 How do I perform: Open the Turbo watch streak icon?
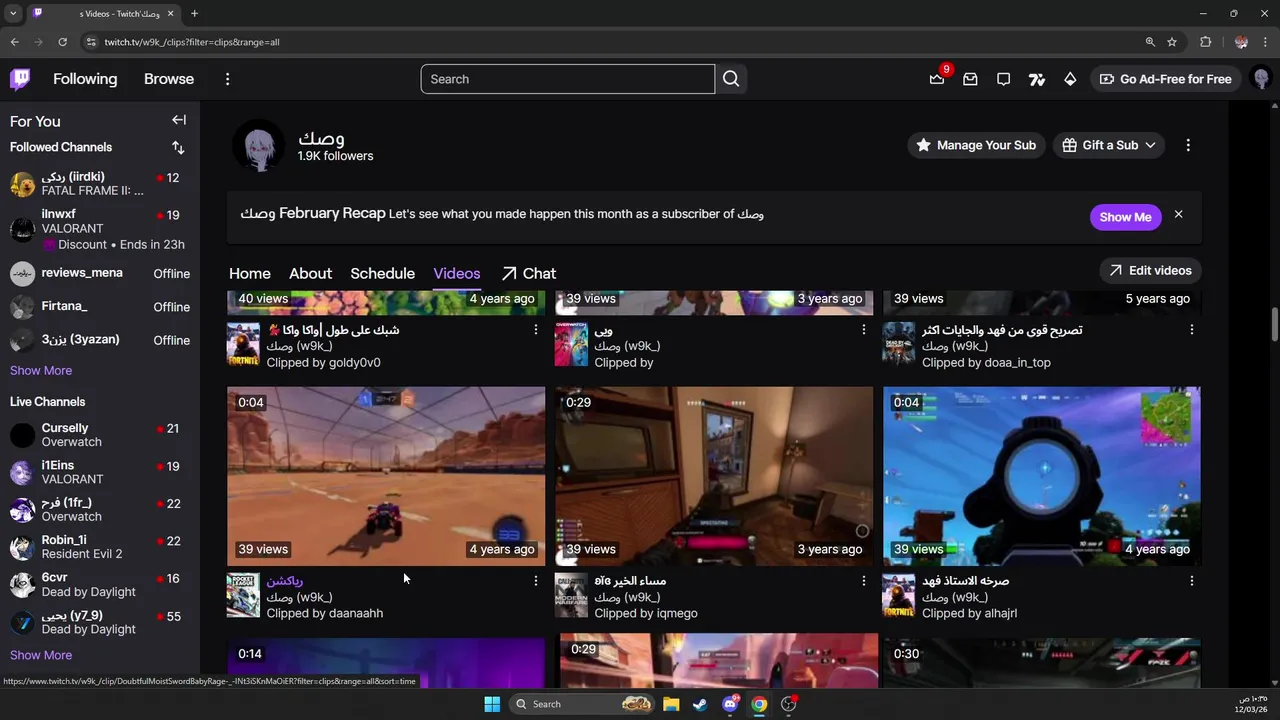1037,79
